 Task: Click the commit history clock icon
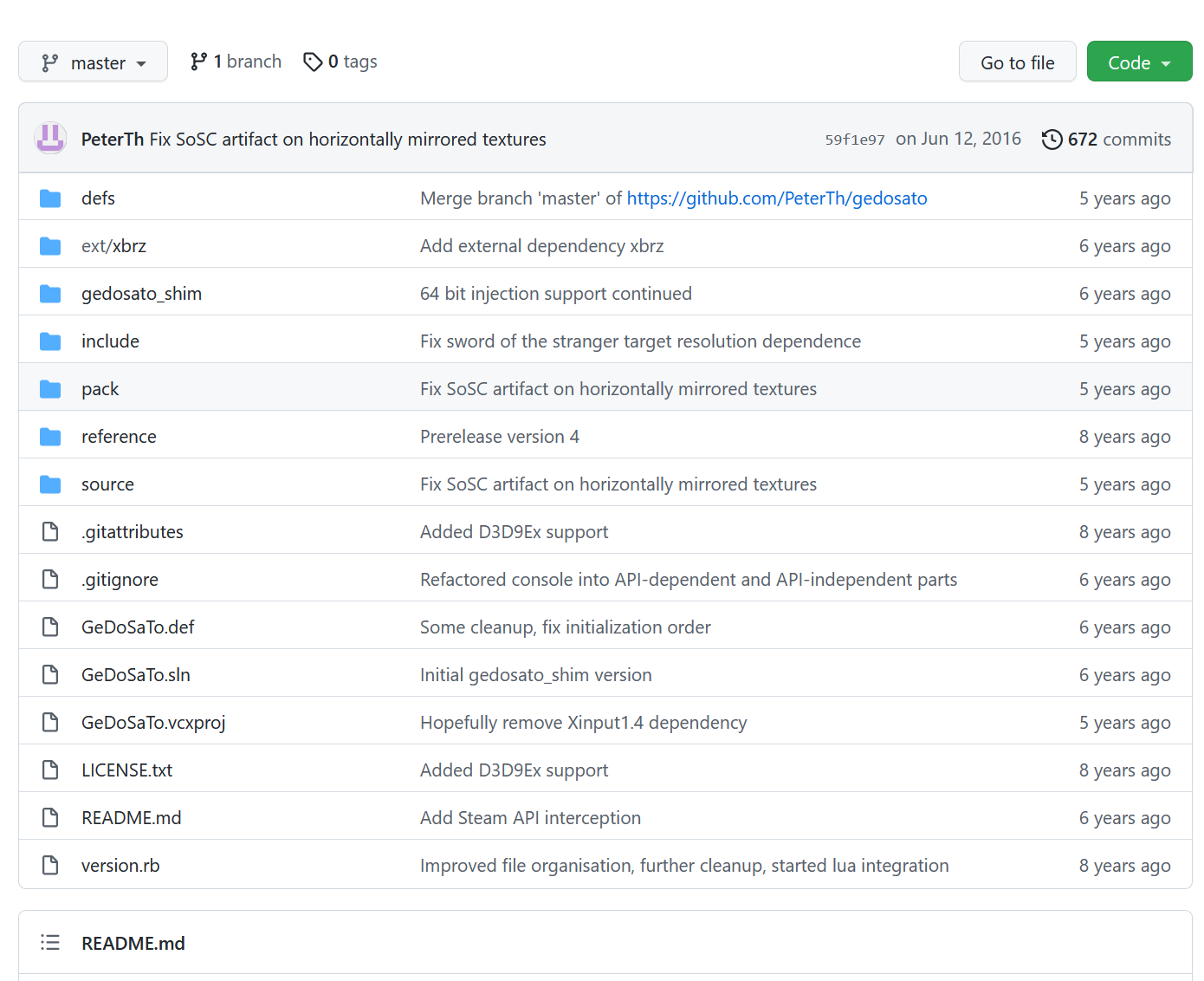[1052, 140]
